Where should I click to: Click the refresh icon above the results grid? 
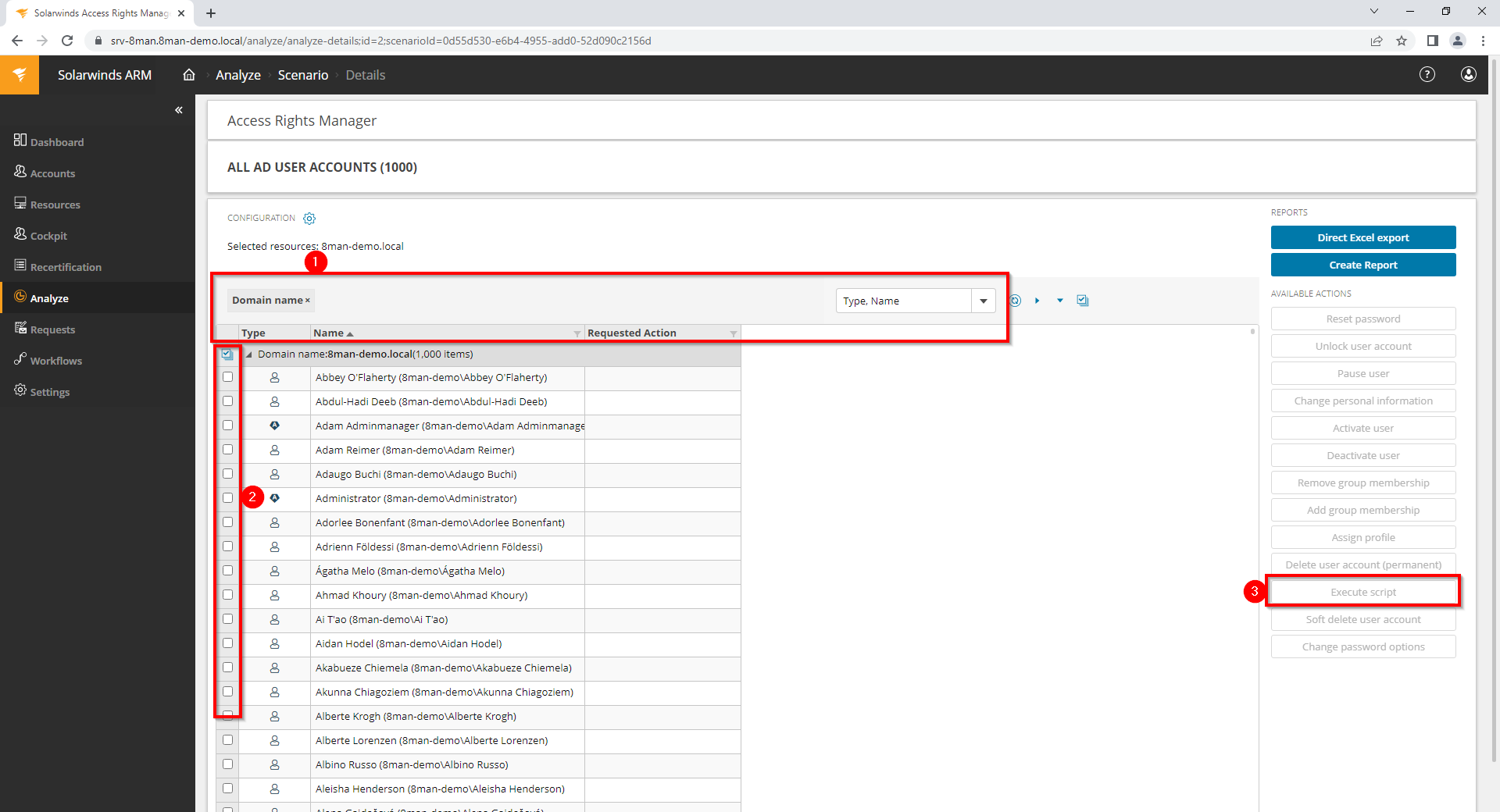1014,301
